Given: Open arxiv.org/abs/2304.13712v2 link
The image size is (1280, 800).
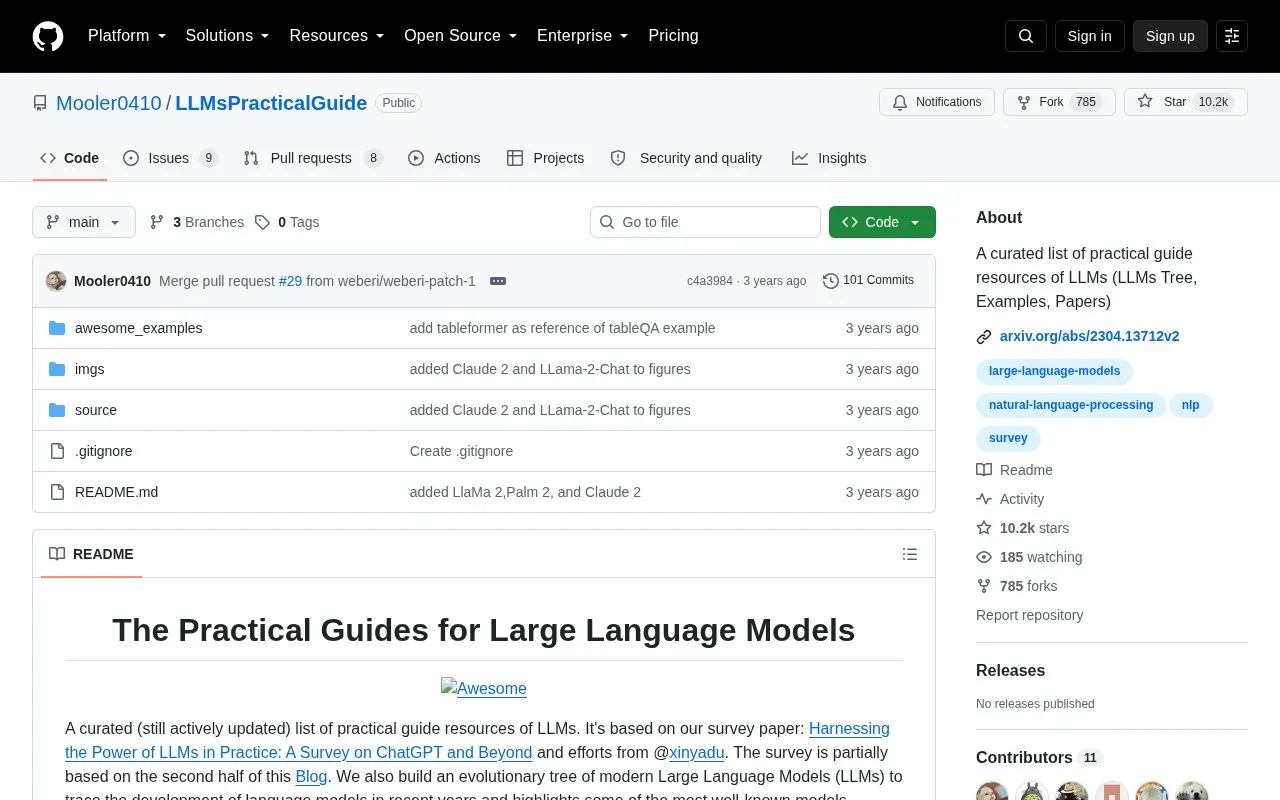Looking at the screenshot, I should [1090, 336].
